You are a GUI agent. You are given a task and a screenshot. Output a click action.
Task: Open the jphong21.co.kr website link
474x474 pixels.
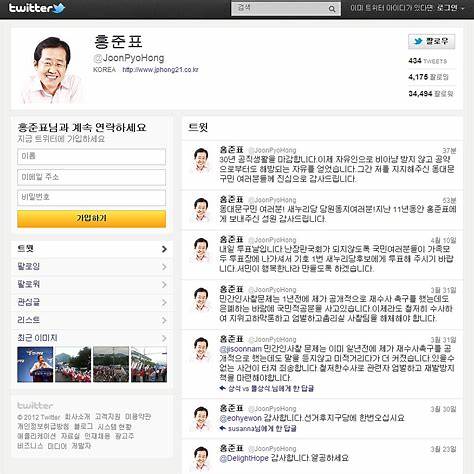tap(160, 70)
